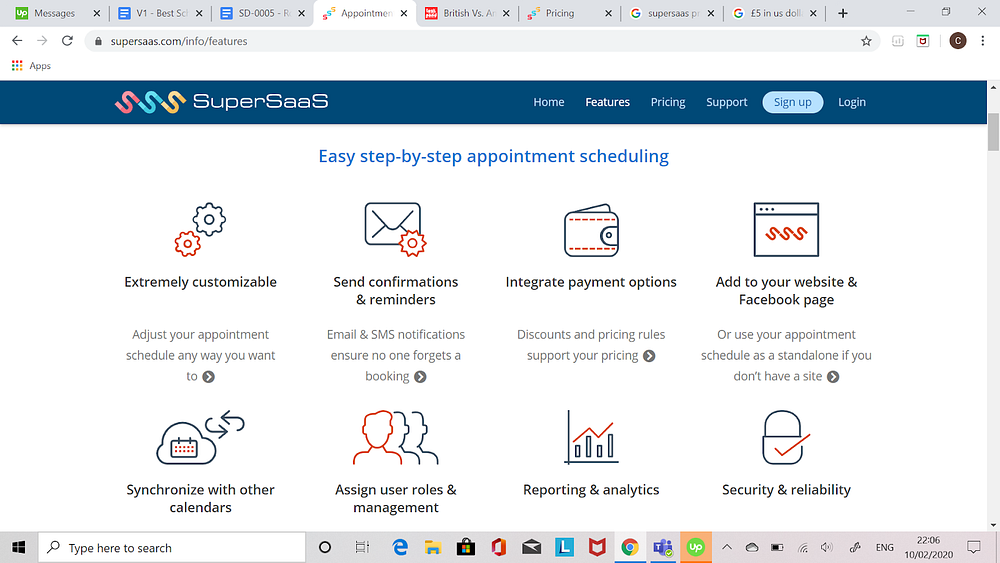The height and width of the screenshot is (563, 1000).
Task: Open 'Send confirmations & reminders' heading
Action: tap(395, 291)
